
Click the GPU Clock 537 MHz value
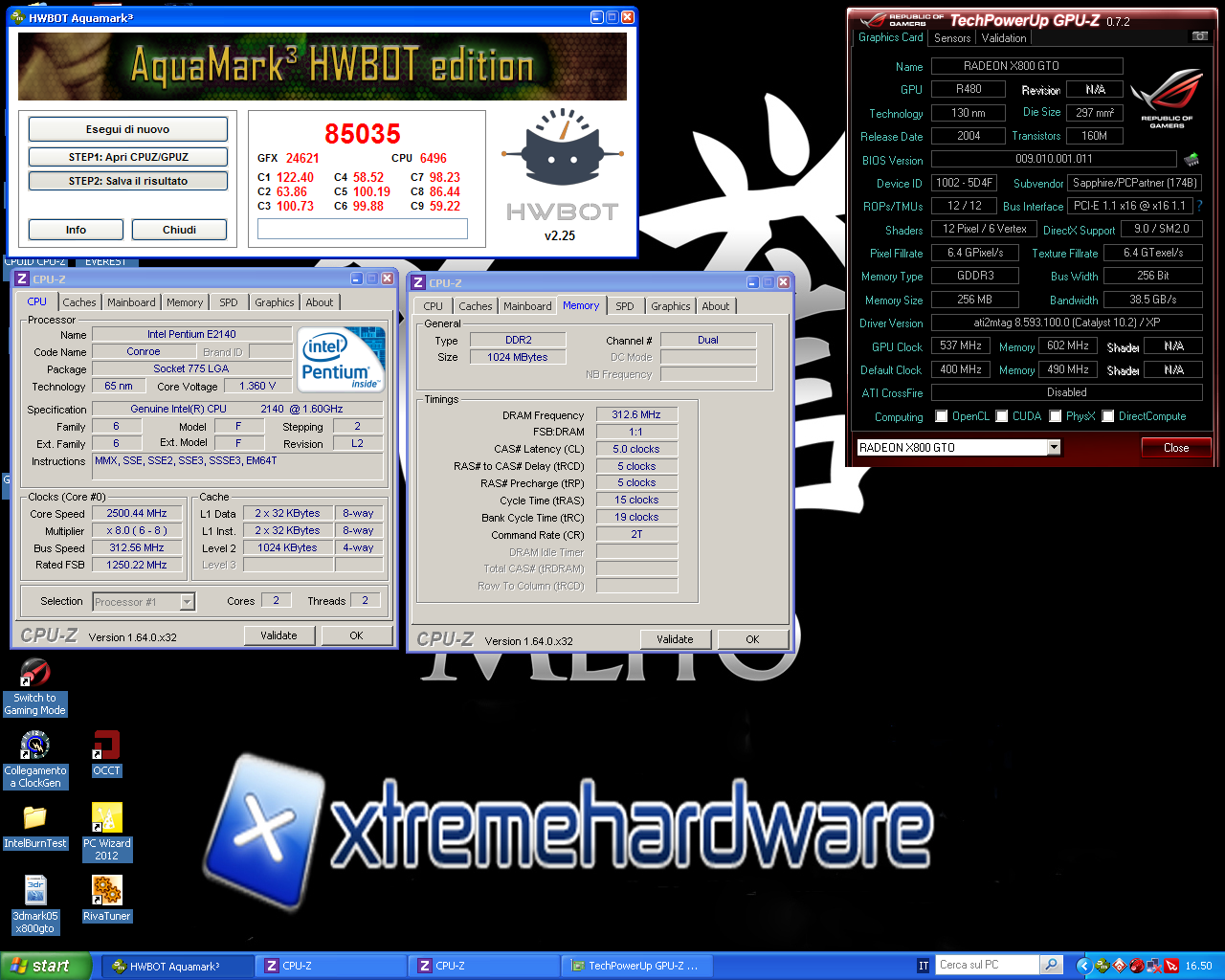click(961, 346)
